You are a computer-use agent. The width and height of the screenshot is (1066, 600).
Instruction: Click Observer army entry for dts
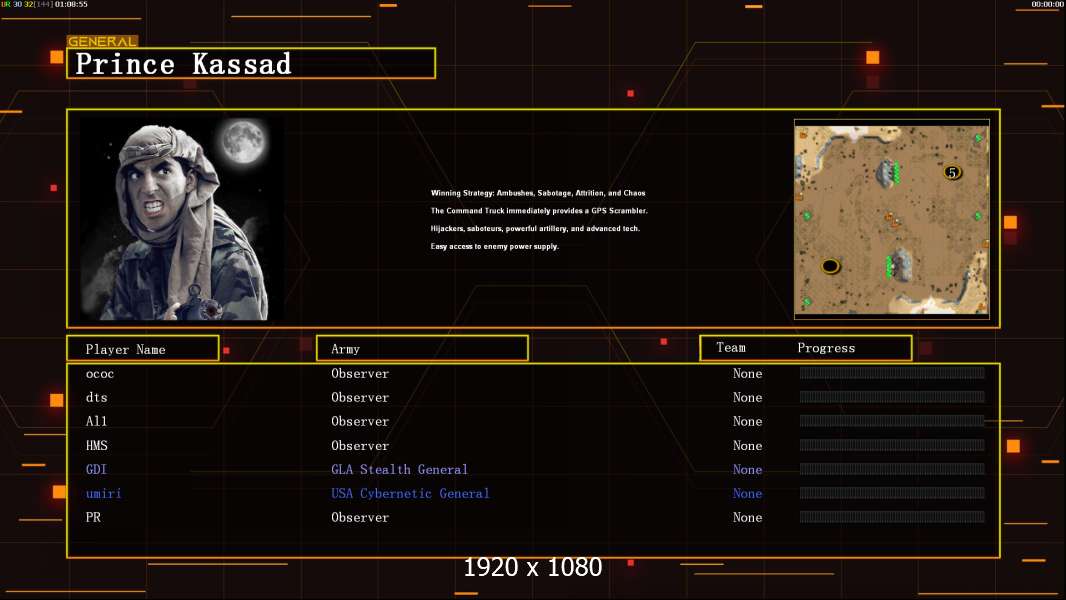point(360,397)
